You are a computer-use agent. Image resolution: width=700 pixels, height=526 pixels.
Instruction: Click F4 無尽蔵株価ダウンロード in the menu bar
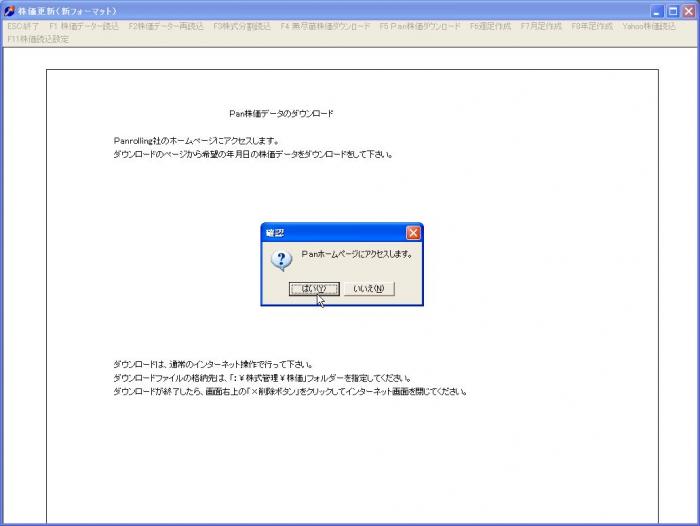click(325, 26)
